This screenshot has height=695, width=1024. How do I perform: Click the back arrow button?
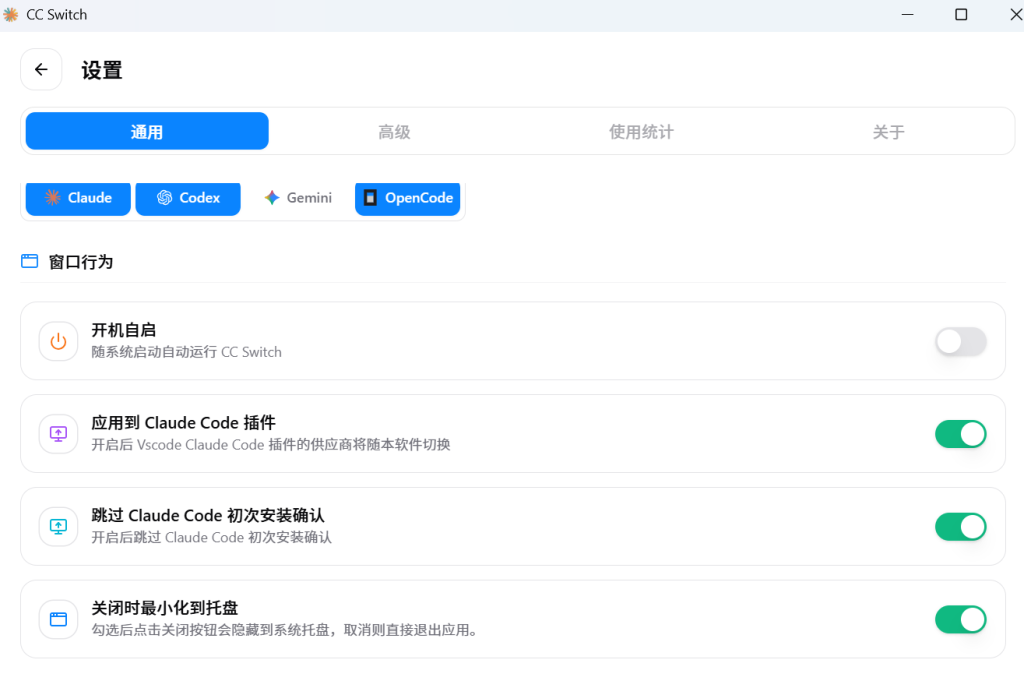point(41,70)
